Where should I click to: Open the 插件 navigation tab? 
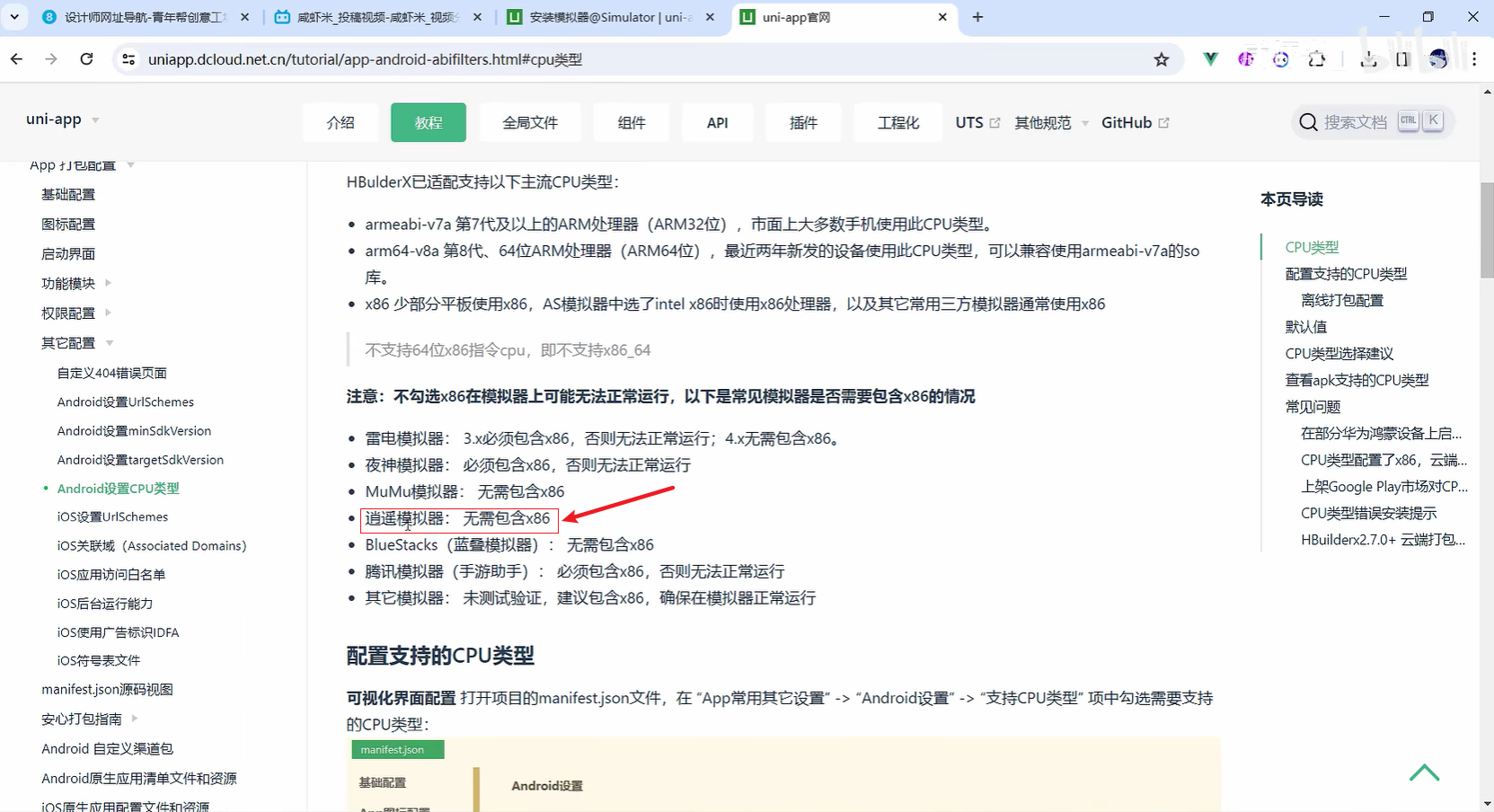tap(803, 122)
